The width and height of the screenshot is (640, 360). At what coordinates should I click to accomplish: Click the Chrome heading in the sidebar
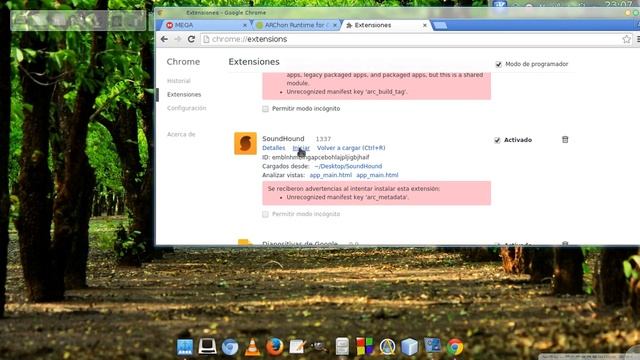click(183, 62)
